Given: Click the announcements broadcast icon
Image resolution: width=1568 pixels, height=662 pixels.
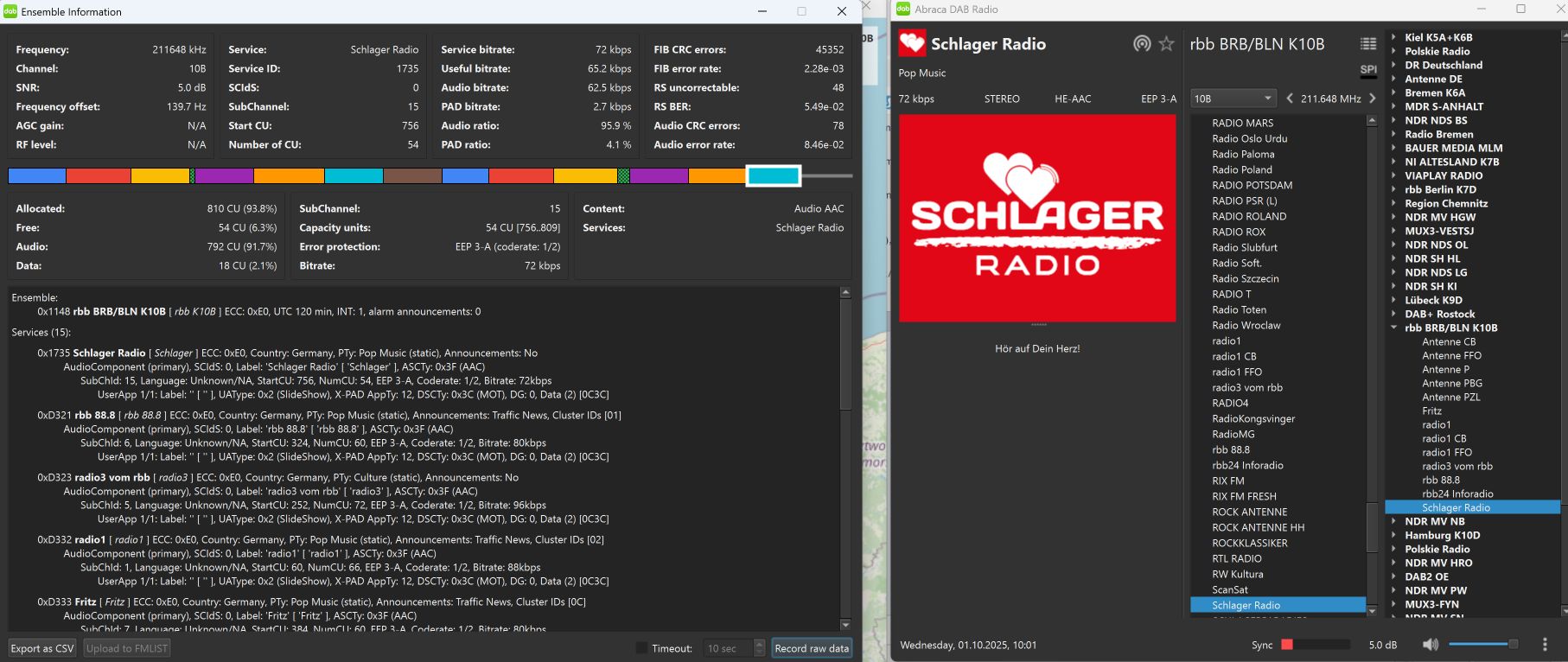Looking at the screenshot, I should point(1142,44).
